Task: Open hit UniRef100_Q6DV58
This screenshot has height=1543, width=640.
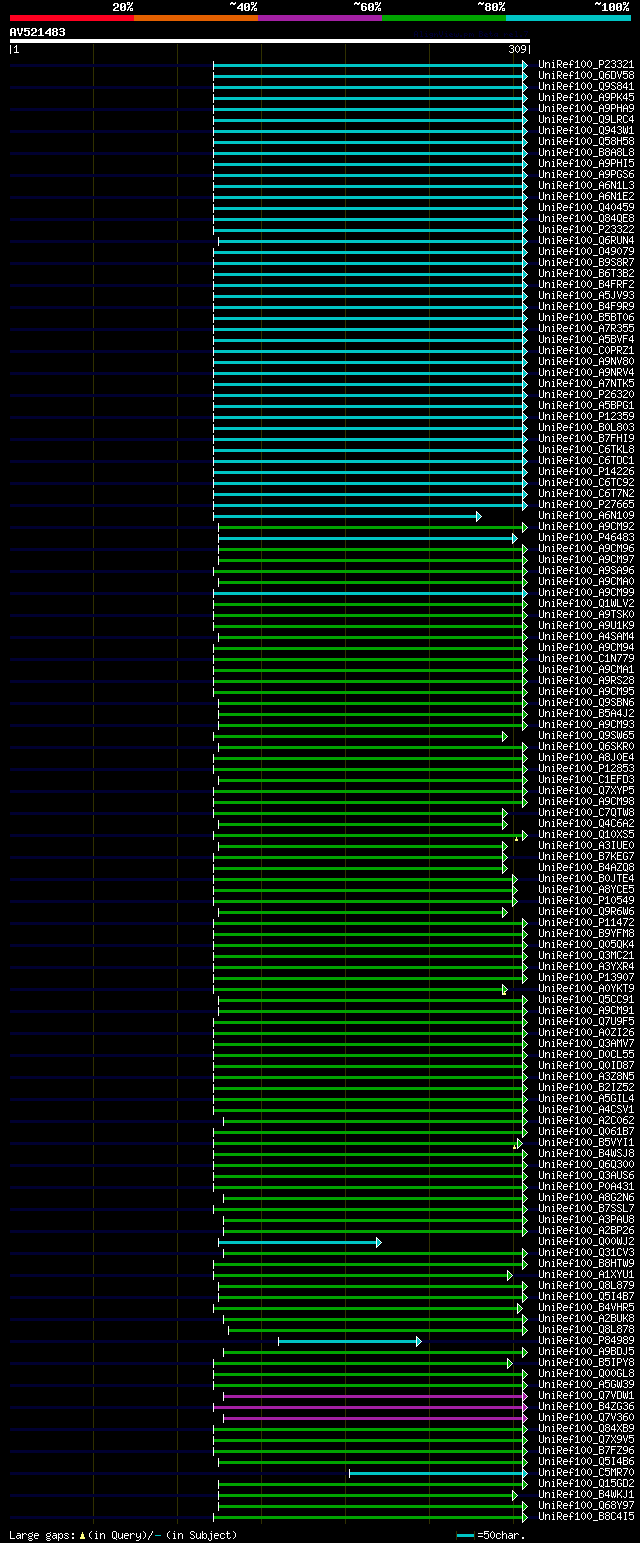Action: [586, 75]
